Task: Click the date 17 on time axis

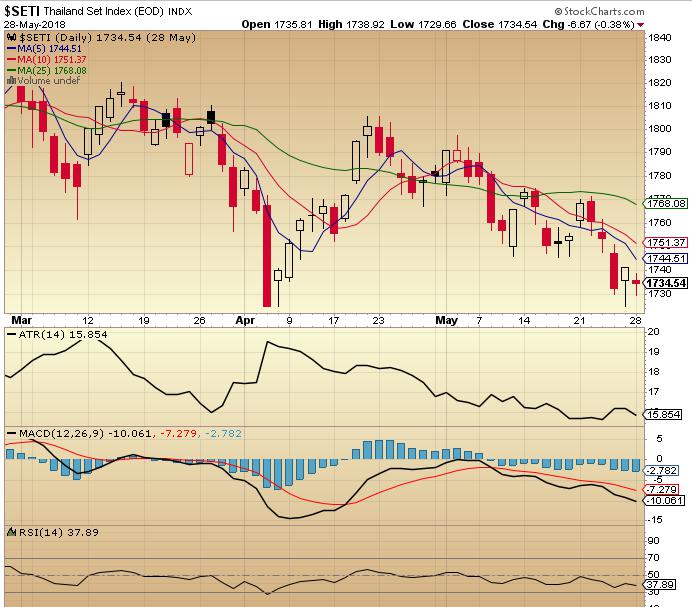Action: pyautogui.click(x=334, y=320)
